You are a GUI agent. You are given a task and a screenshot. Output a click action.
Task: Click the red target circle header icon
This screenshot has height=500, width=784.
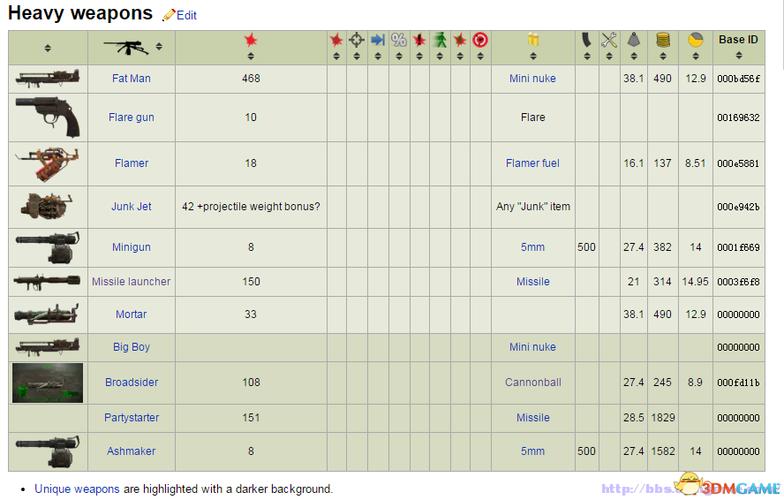pos(480,40)
